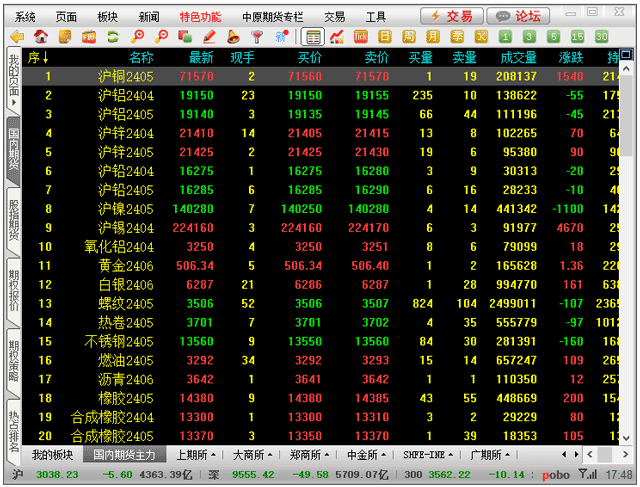Select the 国内期货主力 bottom tab
This screenshot has width=640, height=487.
(x=124, y=454)
